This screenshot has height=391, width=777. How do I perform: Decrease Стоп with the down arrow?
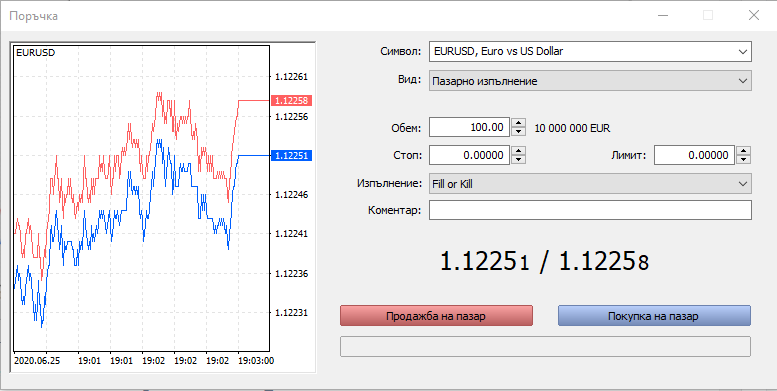pos(518,160)
